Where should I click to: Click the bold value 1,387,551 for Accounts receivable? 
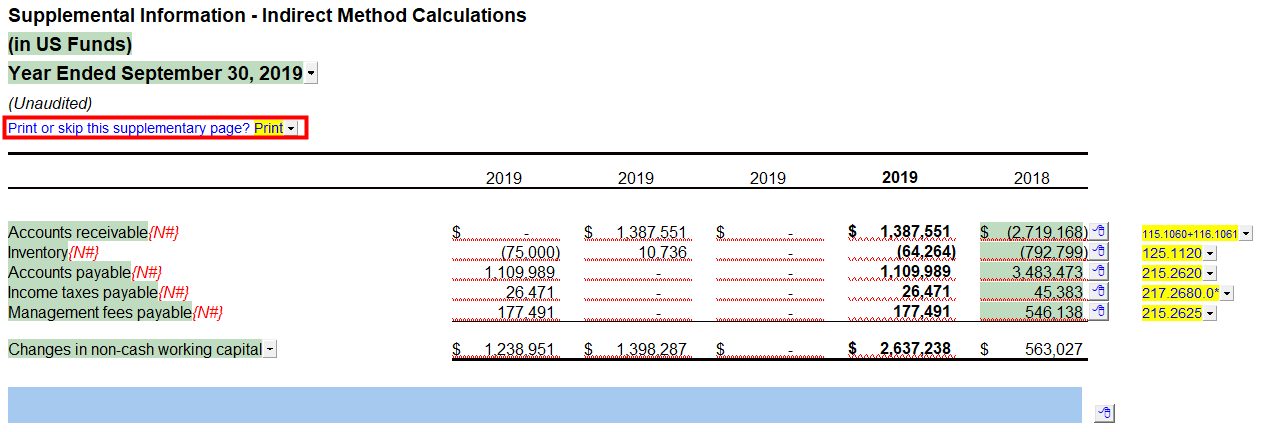(914, 232)
